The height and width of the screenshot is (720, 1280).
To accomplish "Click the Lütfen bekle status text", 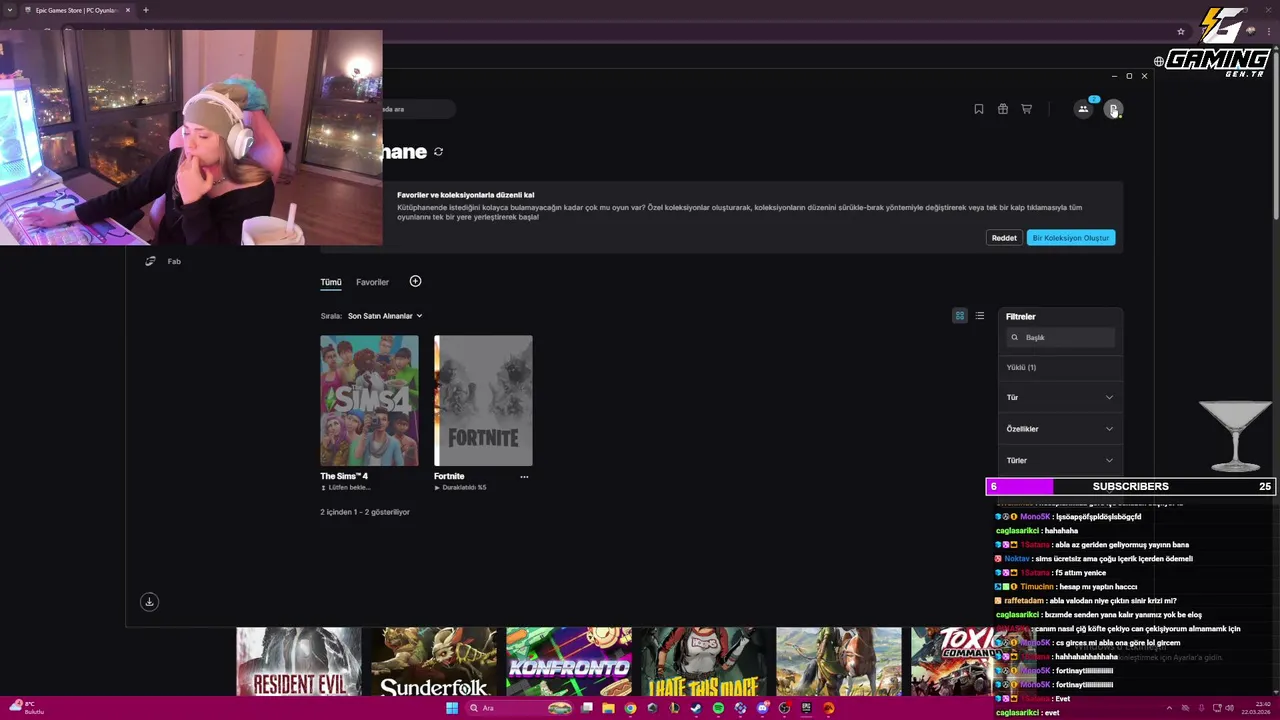I will click(349, 488).
